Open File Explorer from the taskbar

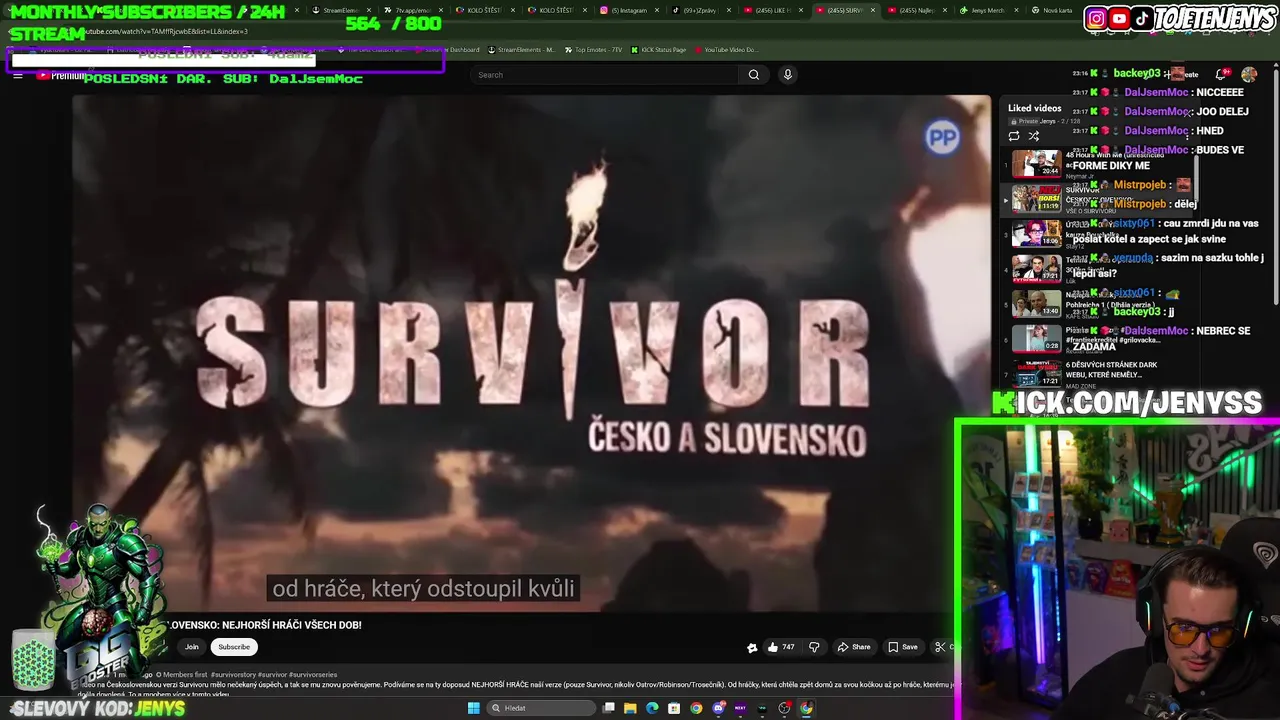(630, 708)
